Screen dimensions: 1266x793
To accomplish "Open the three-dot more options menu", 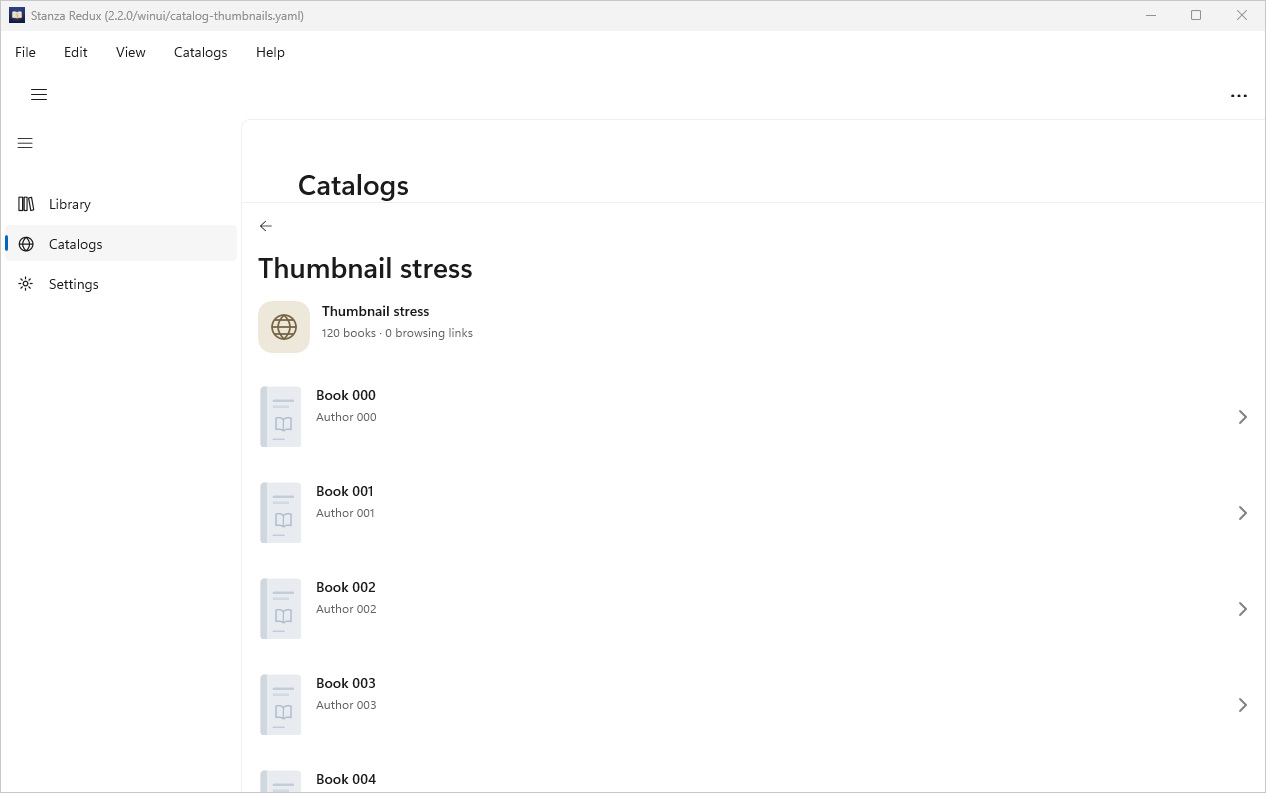I will tap(1239, 96).
